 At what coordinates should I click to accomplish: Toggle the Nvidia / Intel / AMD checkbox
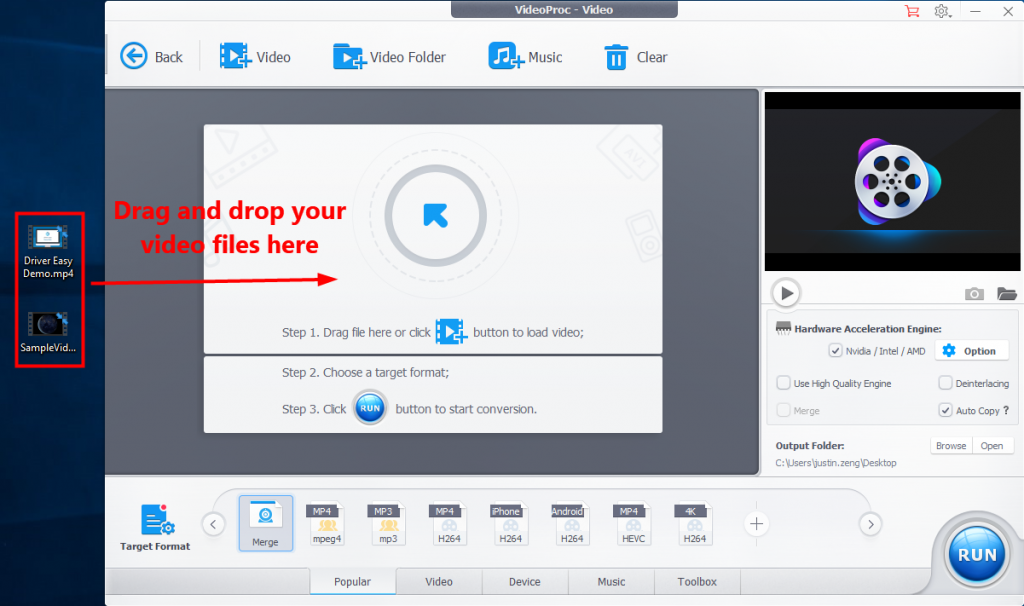click(835, 351)
